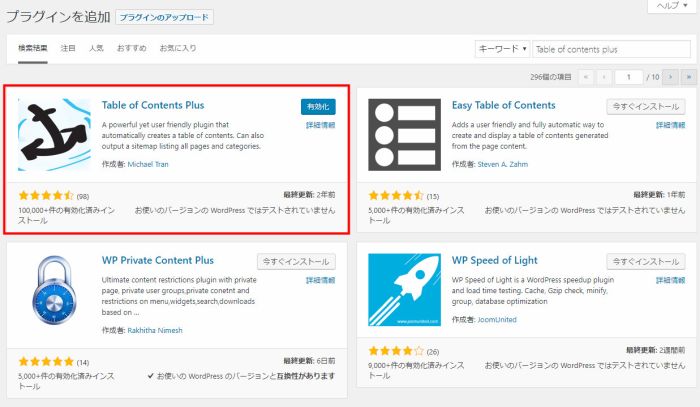The image size is (700, 407).
Task: Go to first page of plugin results
Action: 586,77
